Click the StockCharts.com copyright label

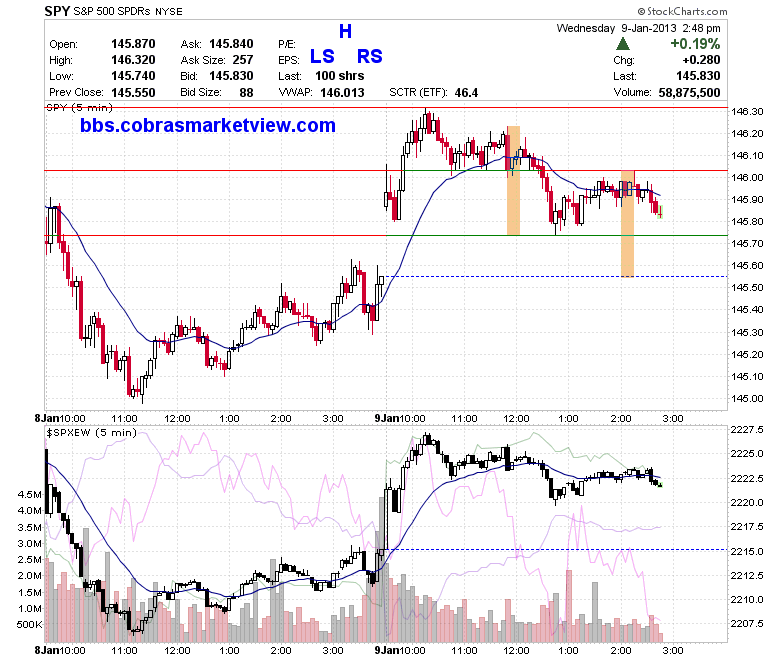tap(682, 11)
